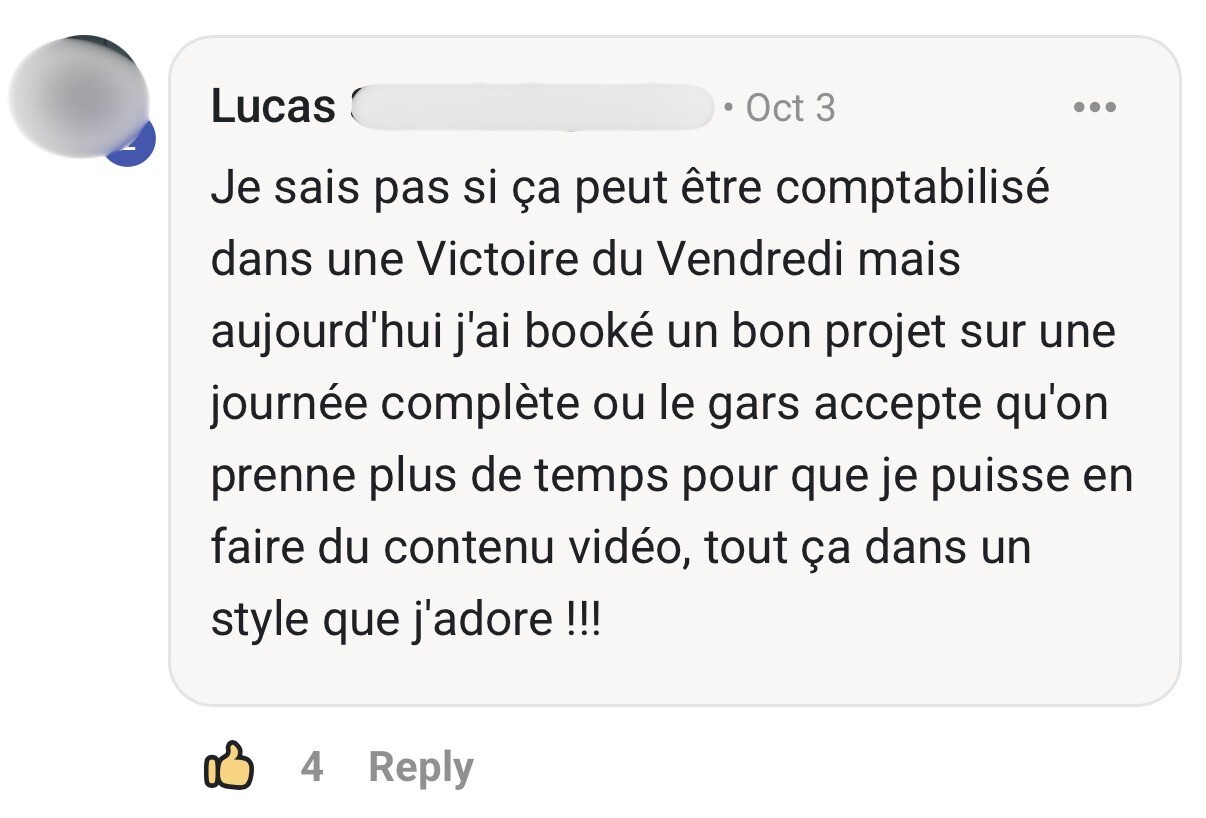Viewport: 1206px width, 818px height.
Task: Click the phrase "prenne plus de temps"
Action: 439,477
